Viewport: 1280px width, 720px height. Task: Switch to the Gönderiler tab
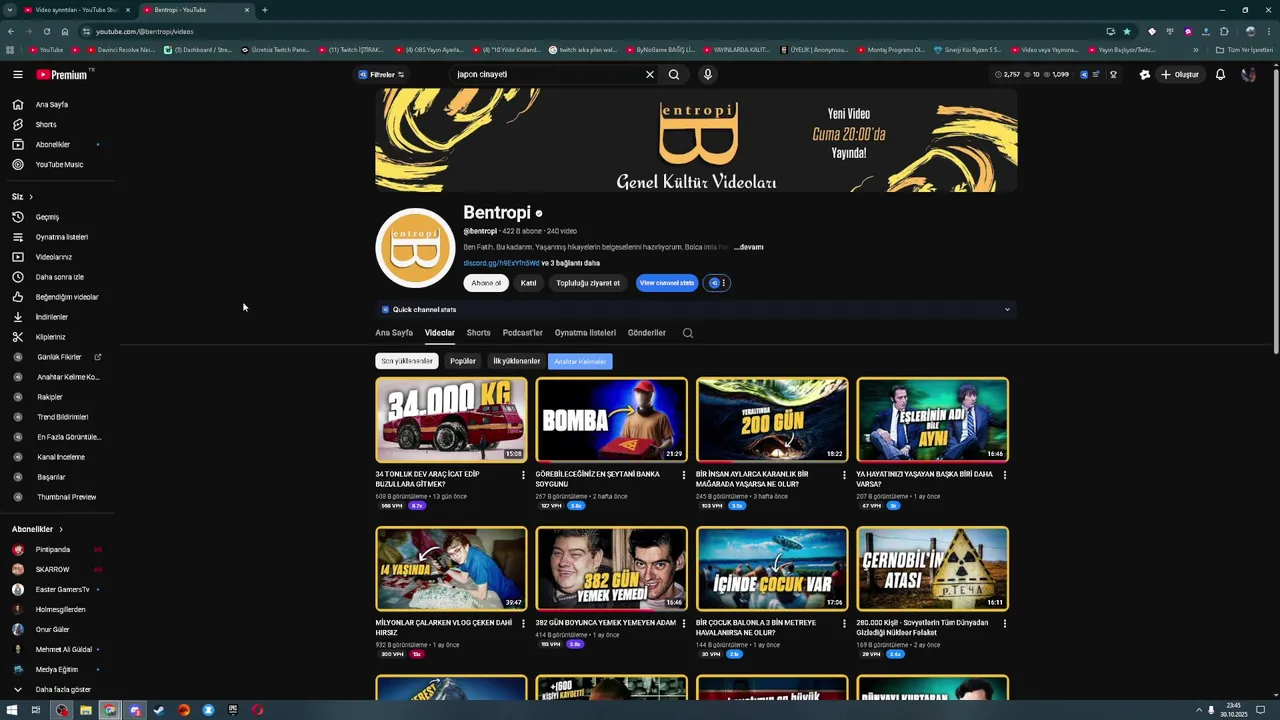[647, 333]
